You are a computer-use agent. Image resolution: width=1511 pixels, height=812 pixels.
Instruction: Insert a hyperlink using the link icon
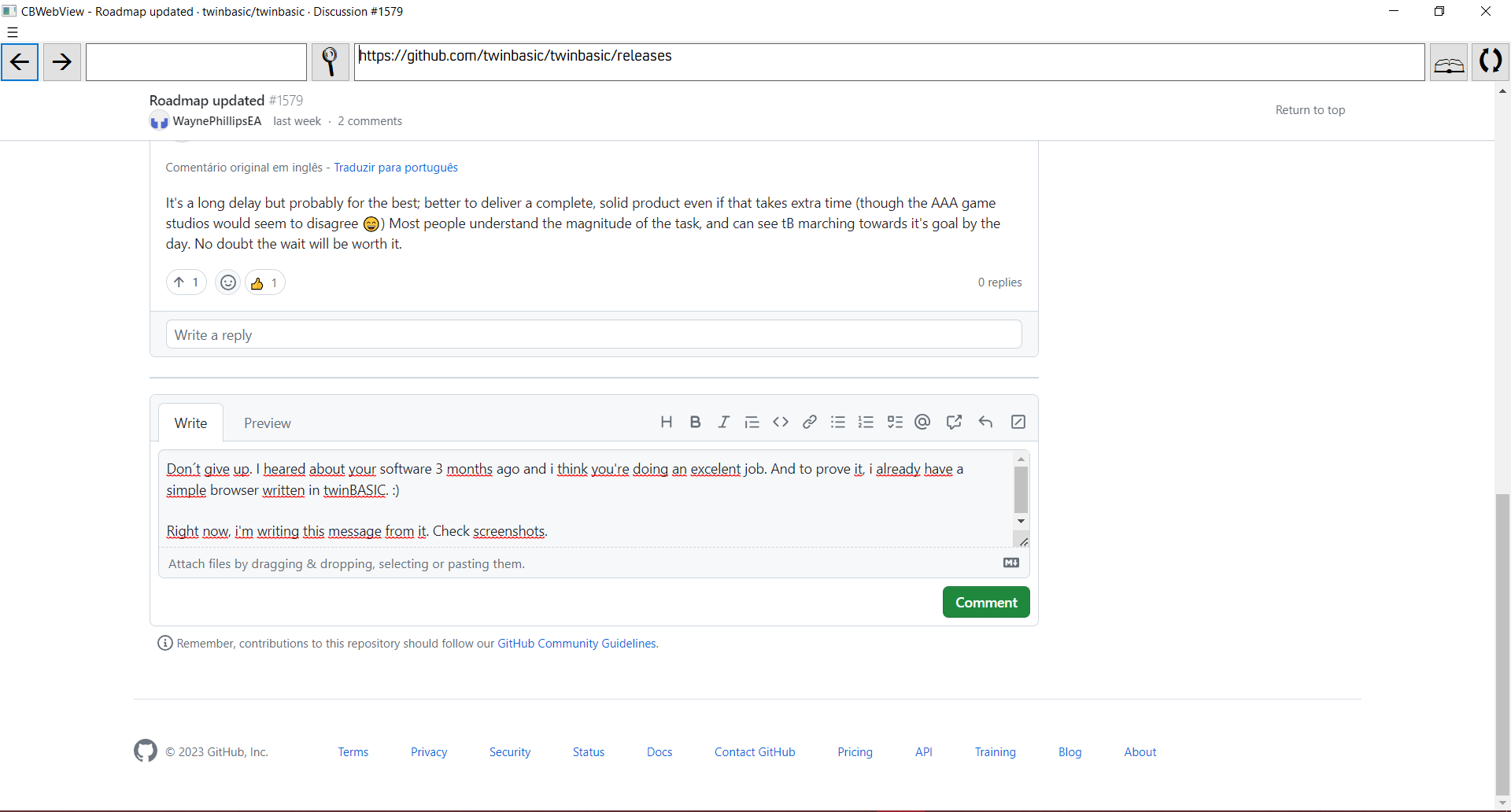809,422
